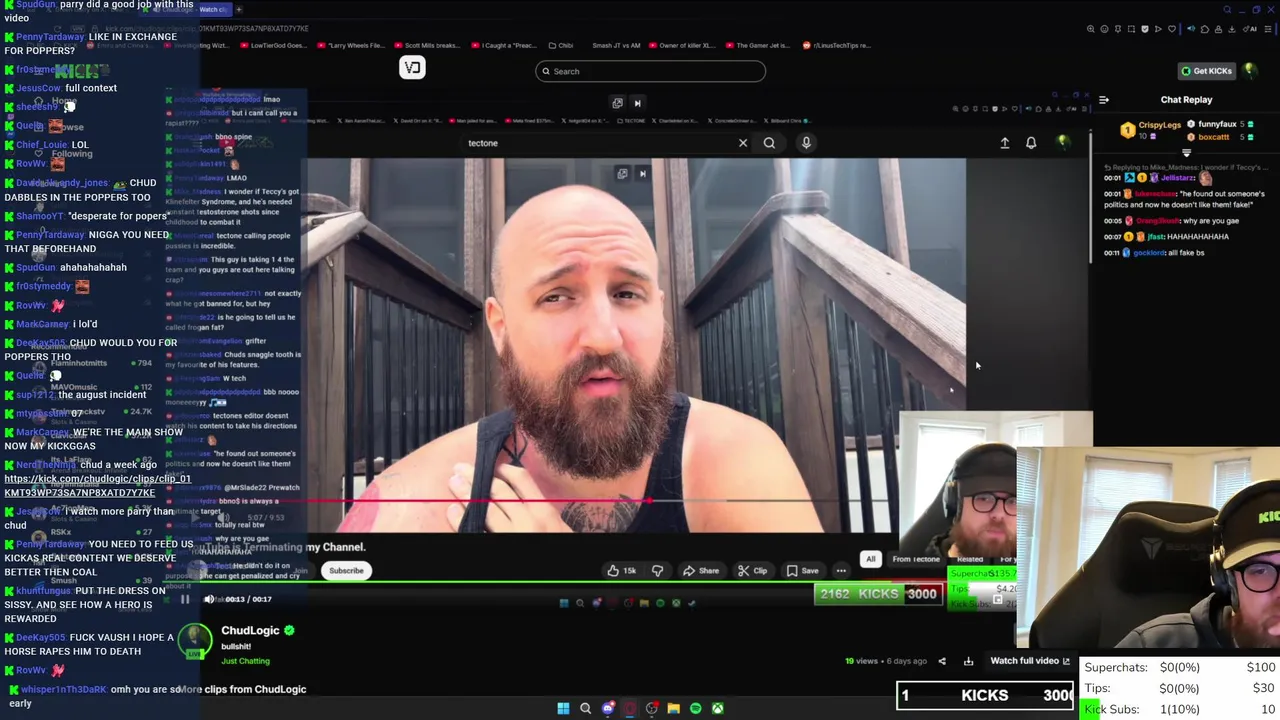
Task: Open the Kick profile avatar menu
Action: click(x=1250, y=71)
